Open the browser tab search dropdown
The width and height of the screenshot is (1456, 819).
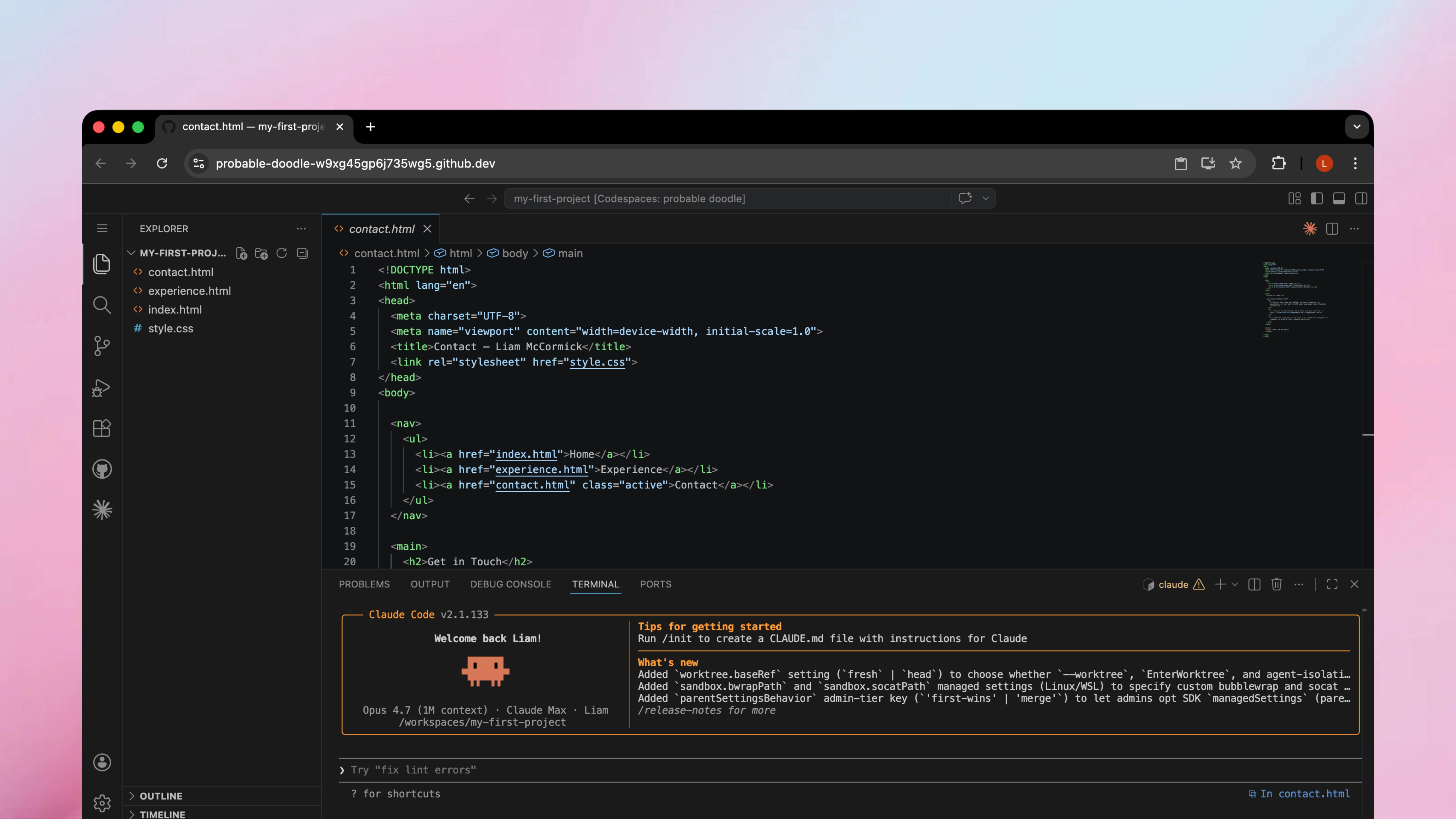(1356, 127)
